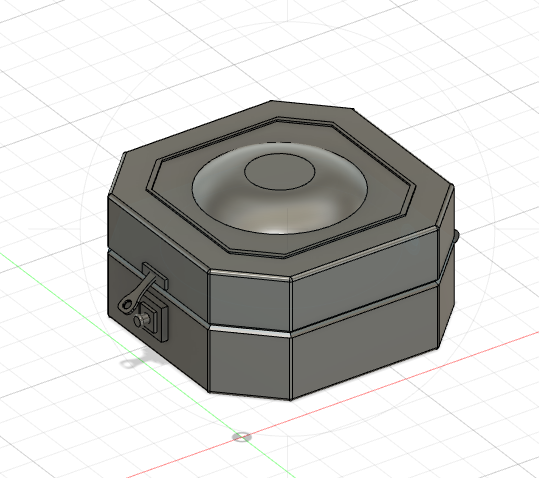This screenshot has height=478, width=539.
Task: Click the origin point where the axes meet
Action: 242,437
